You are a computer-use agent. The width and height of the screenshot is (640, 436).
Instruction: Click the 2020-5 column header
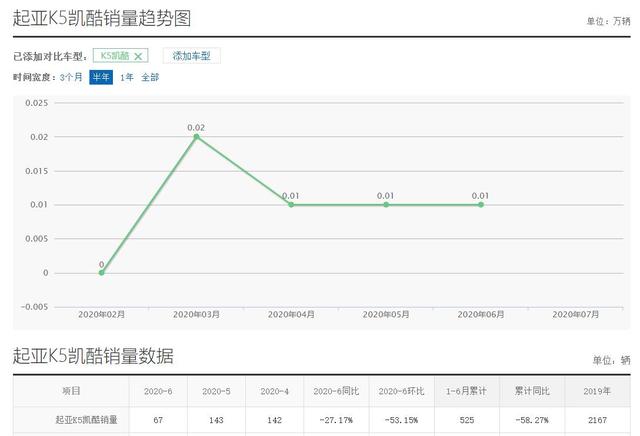[216, 391]
